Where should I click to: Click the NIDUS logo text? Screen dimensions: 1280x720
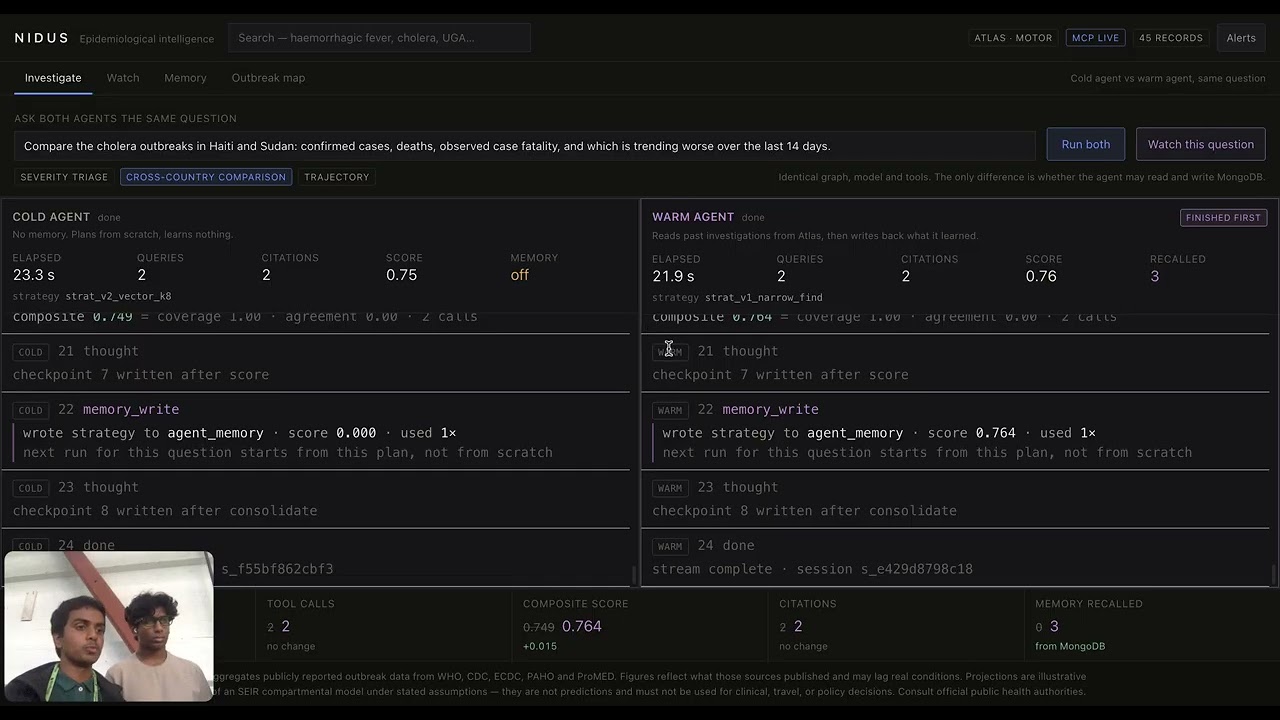42,38
